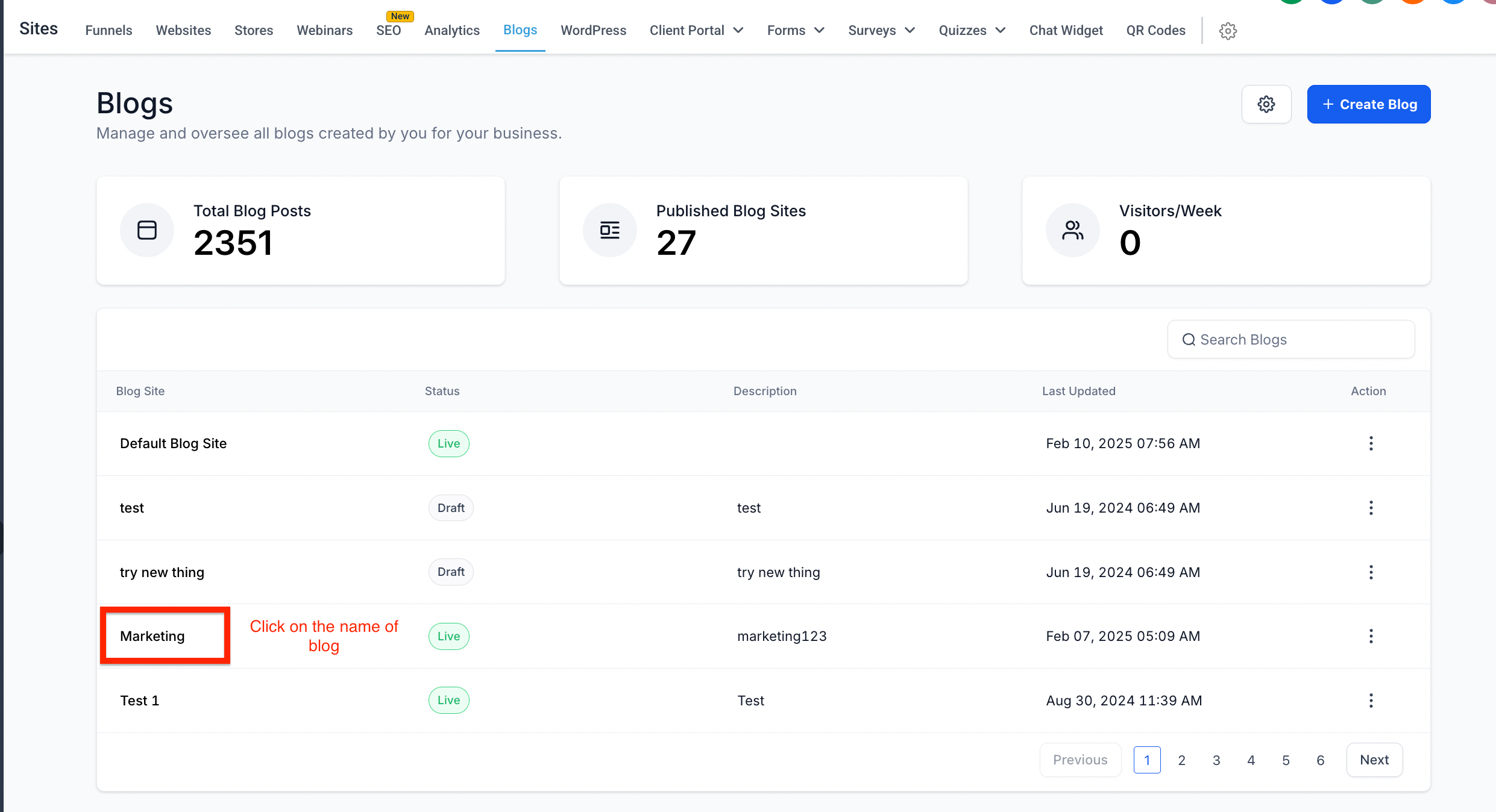This screenshot has height=812, width=1496.
Task: Open the three-dot action menu for Test 1
Action: click(x=1371, y=701)
